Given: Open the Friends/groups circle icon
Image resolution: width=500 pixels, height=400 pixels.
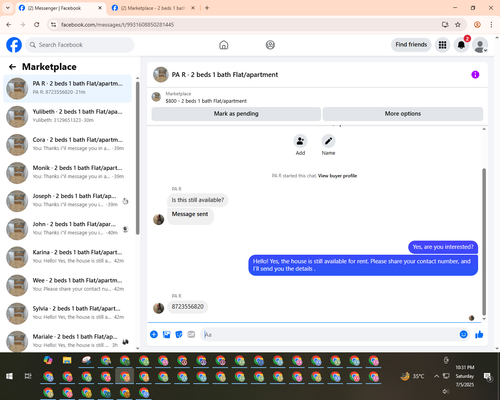Looking at the screenshot, I should tap(270, 45).
